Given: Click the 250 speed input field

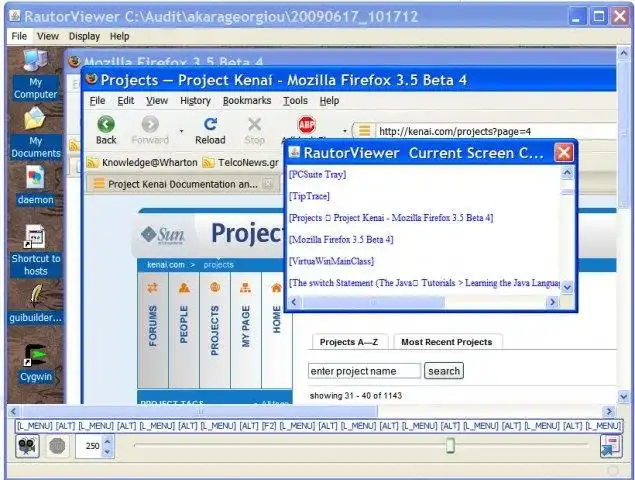Looking at the screenshot, I should click(x=89, y=446).
